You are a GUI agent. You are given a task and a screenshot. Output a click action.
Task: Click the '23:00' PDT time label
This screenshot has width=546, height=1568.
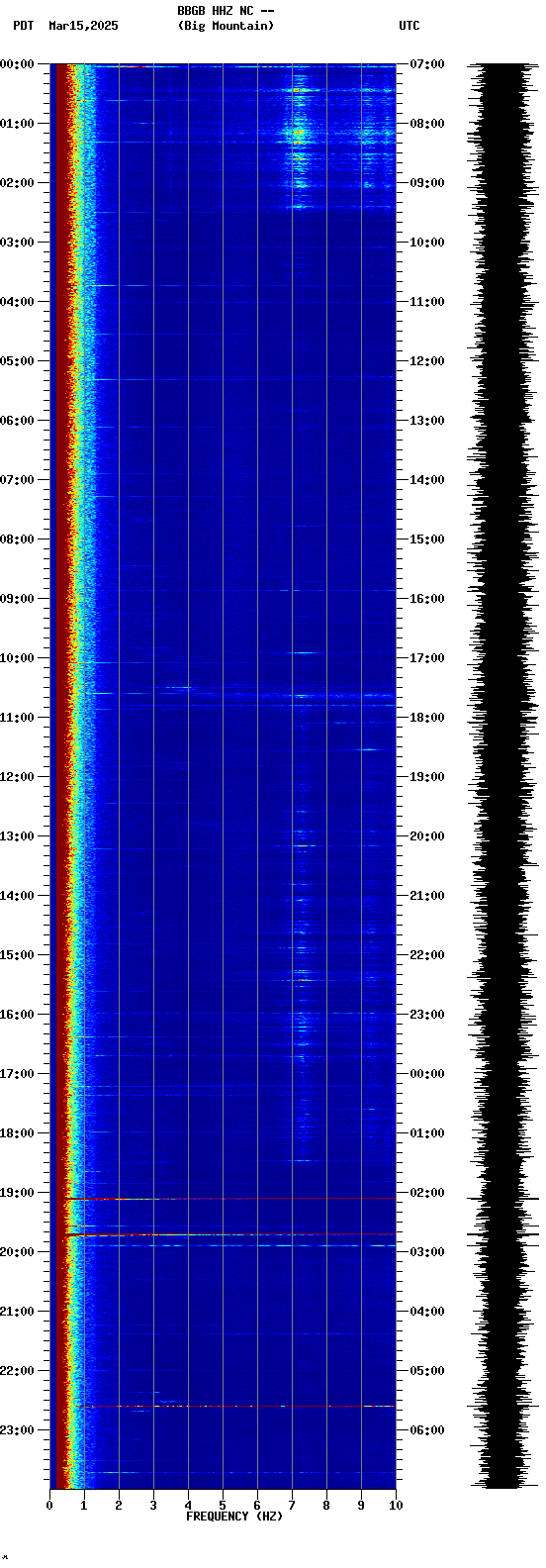pos(17,1430)
